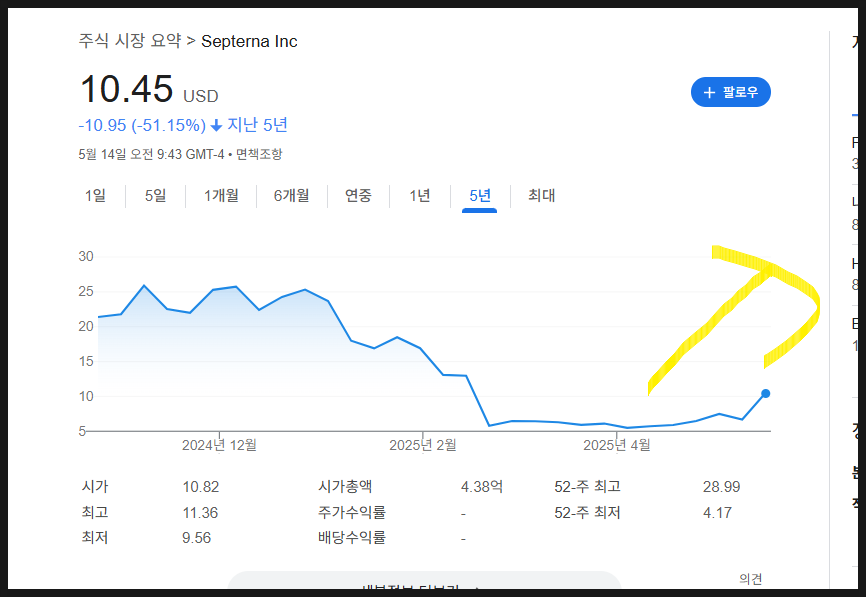
Task: Select the 5일 time range tab
Action: coord(155,196)
